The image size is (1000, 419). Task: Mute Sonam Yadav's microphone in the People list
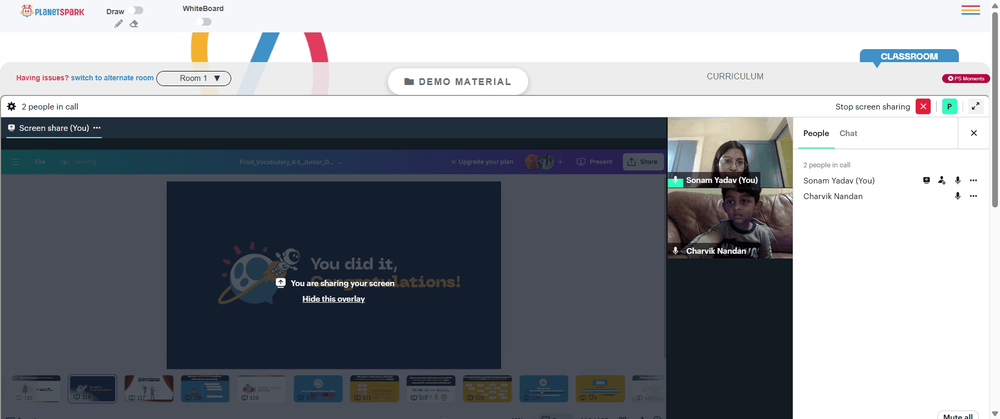(x=957, y=180)
